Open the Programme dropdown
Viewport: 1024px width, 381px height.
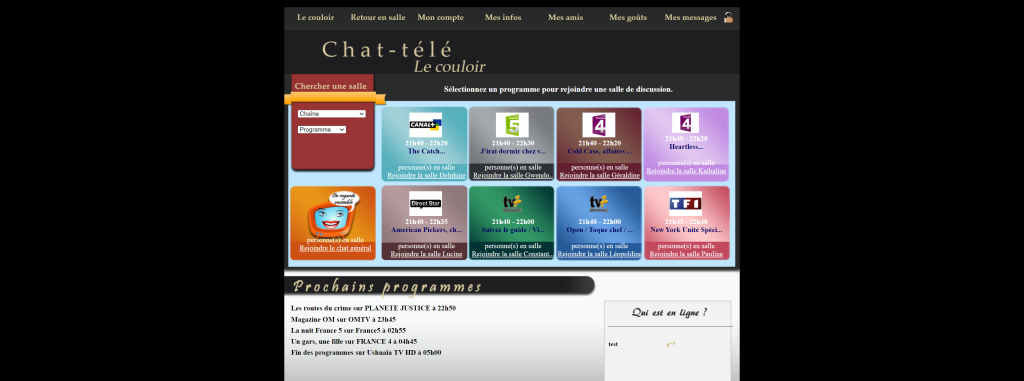pyautogui.click(x=321, y=130)
